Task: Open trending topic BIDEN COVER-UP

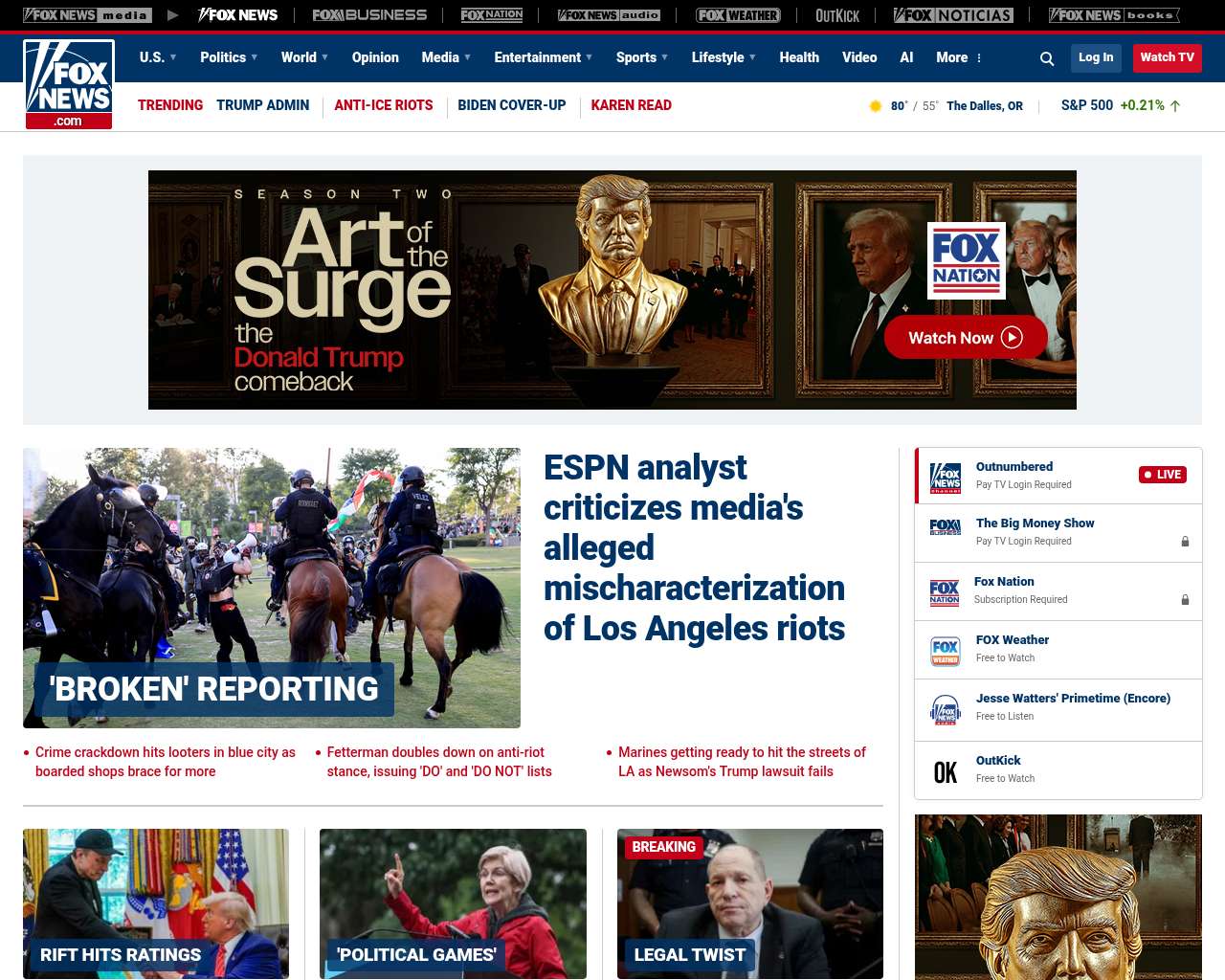Action: (511, 105)
